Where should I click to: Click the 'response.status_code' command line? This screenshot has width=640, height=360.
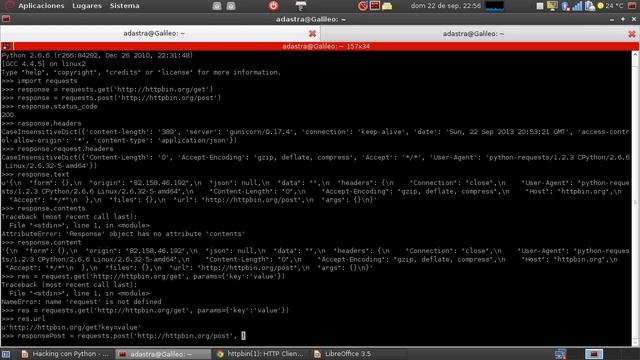(49, 106)
